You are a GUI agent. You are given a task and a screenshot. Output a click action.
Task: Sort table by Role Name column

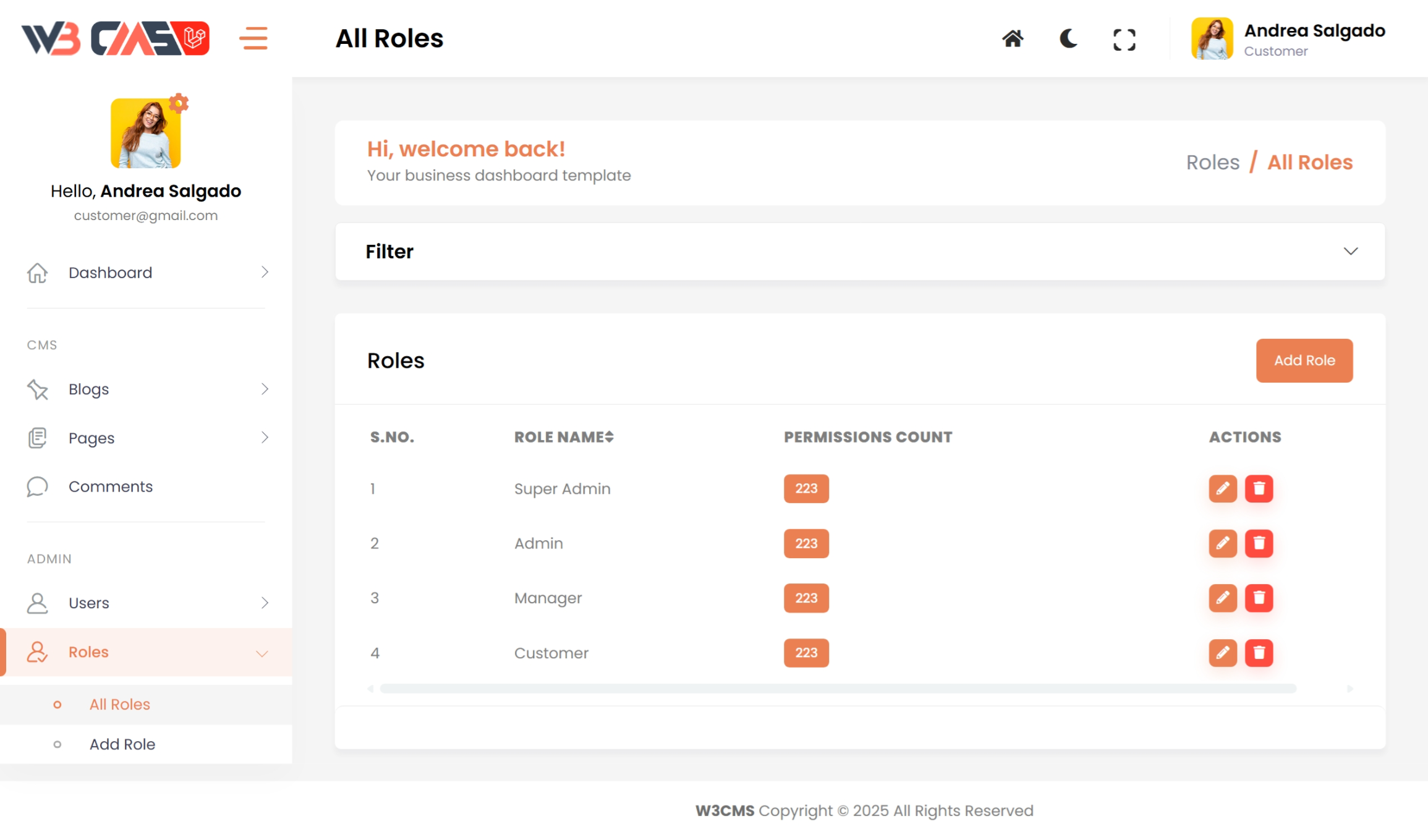click(x=563, y=437)
